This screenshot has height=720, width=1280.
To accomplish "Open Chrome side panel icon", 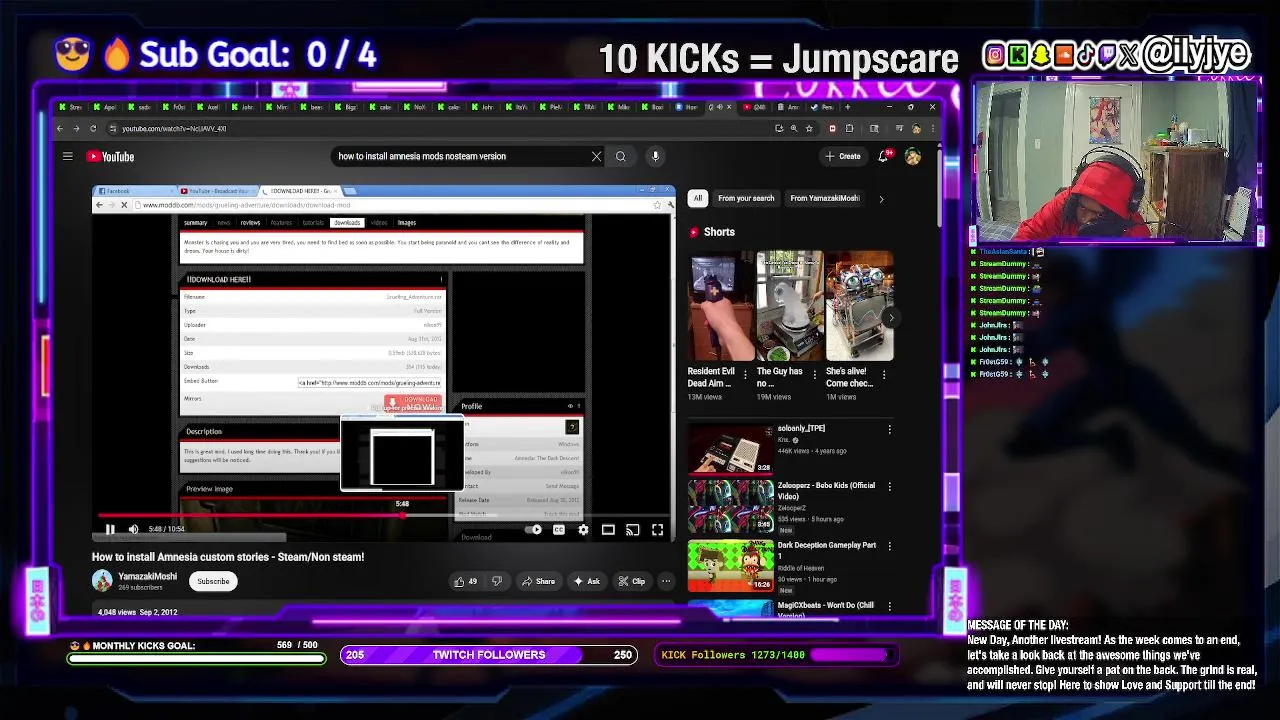I will (x=874, y=128).
